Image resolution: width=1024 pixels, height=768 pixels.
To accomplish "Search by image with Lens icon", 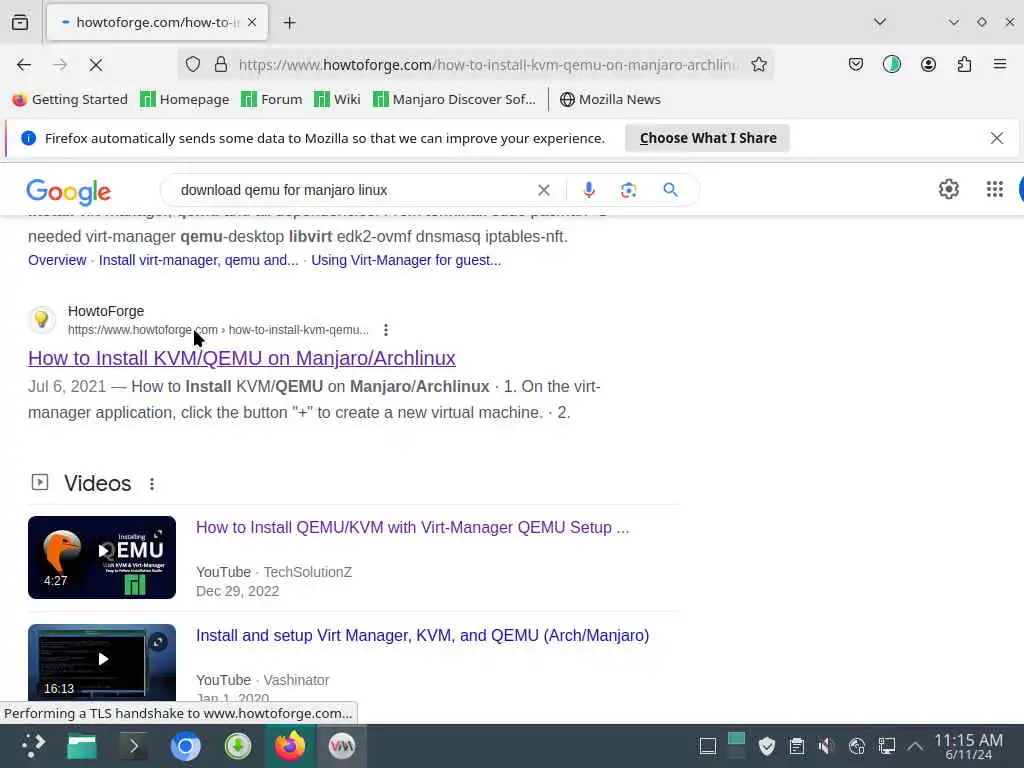I will click(628, 190).
